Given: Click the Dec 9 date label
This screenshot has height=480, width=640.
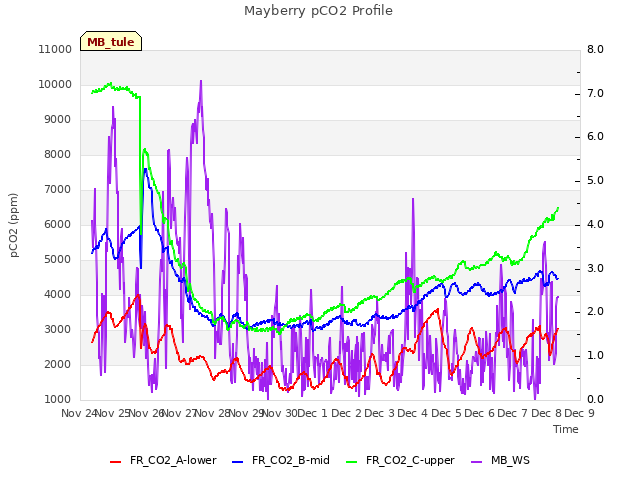Looking at the screenshot, I should pyautogui.click(x=579, y=413).
